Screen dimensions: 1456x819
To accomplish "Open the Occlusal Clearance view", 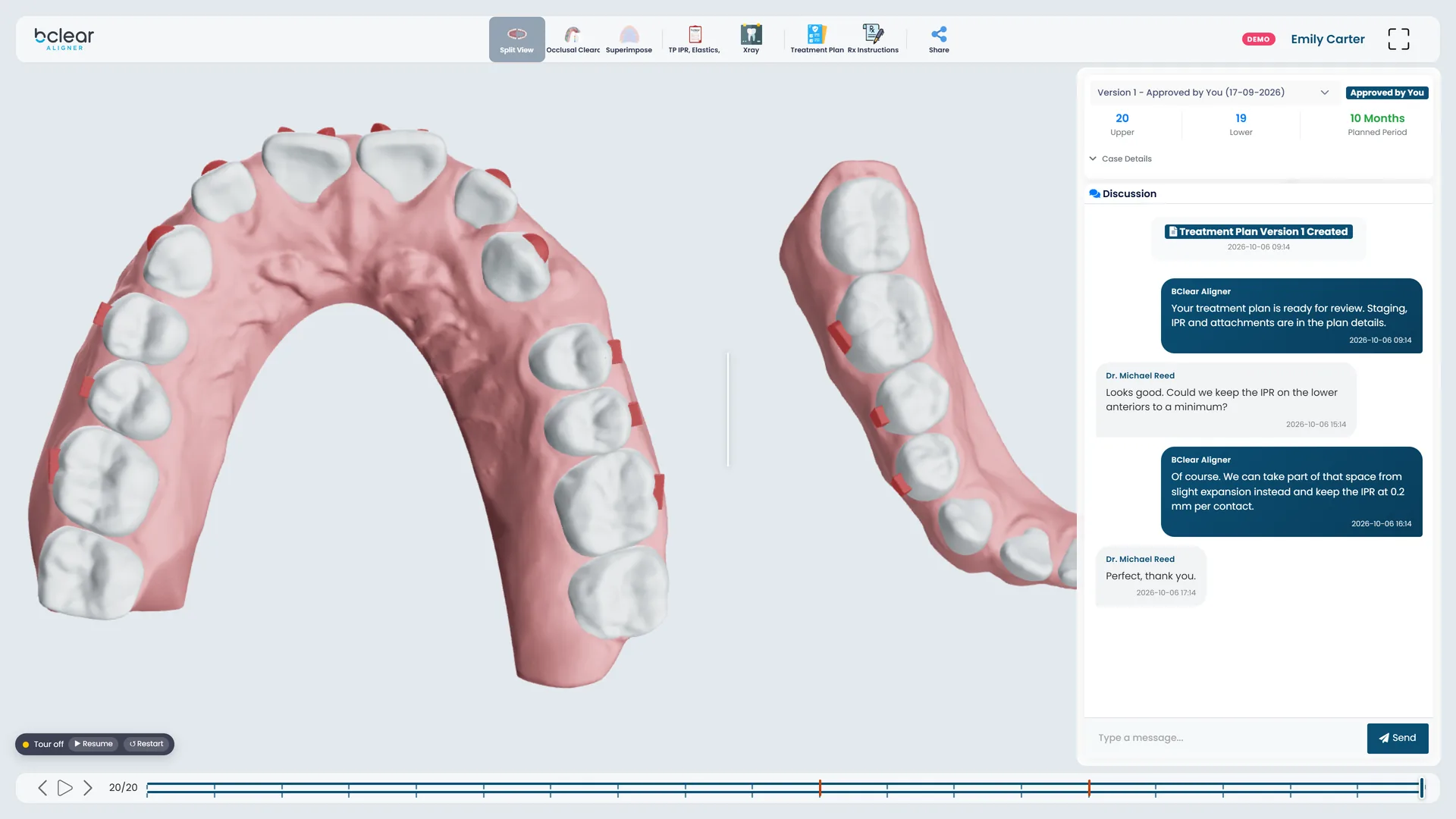I will pos(573,39).
